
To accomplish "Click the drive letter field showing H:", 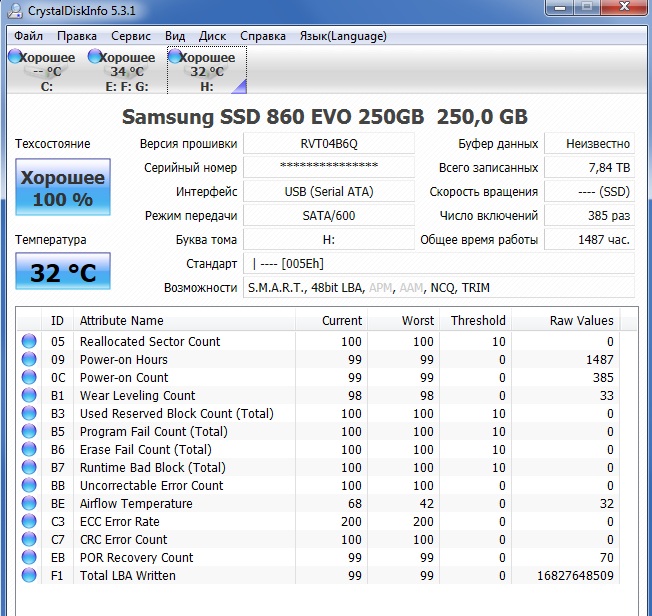I will 328,240.
